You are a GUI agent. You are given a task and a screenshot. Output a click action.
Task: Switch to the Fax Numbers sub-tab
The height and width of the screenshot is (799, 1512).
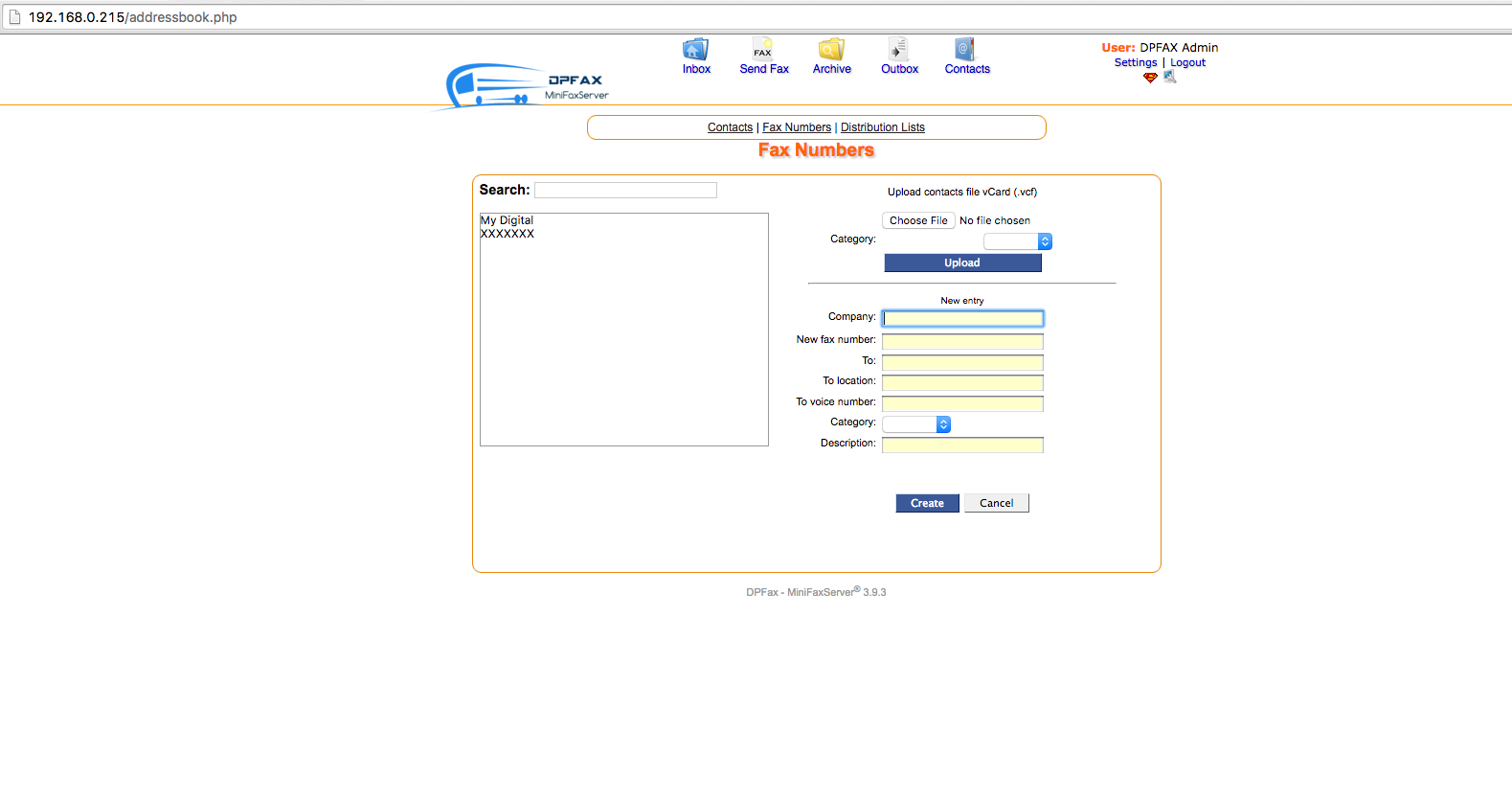(797, 127)
